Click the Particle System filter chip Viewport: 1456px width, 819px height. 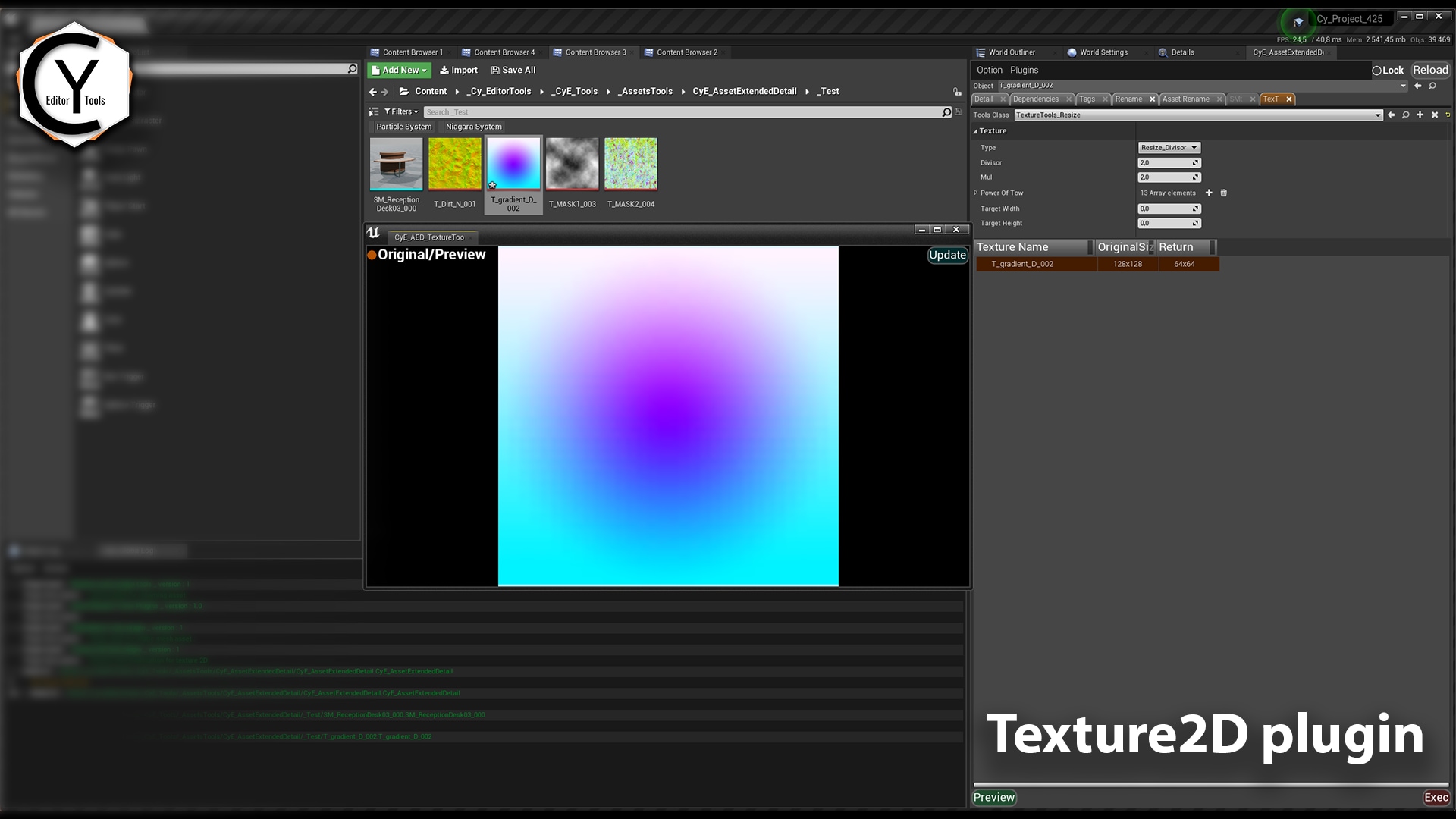(403, 127)
